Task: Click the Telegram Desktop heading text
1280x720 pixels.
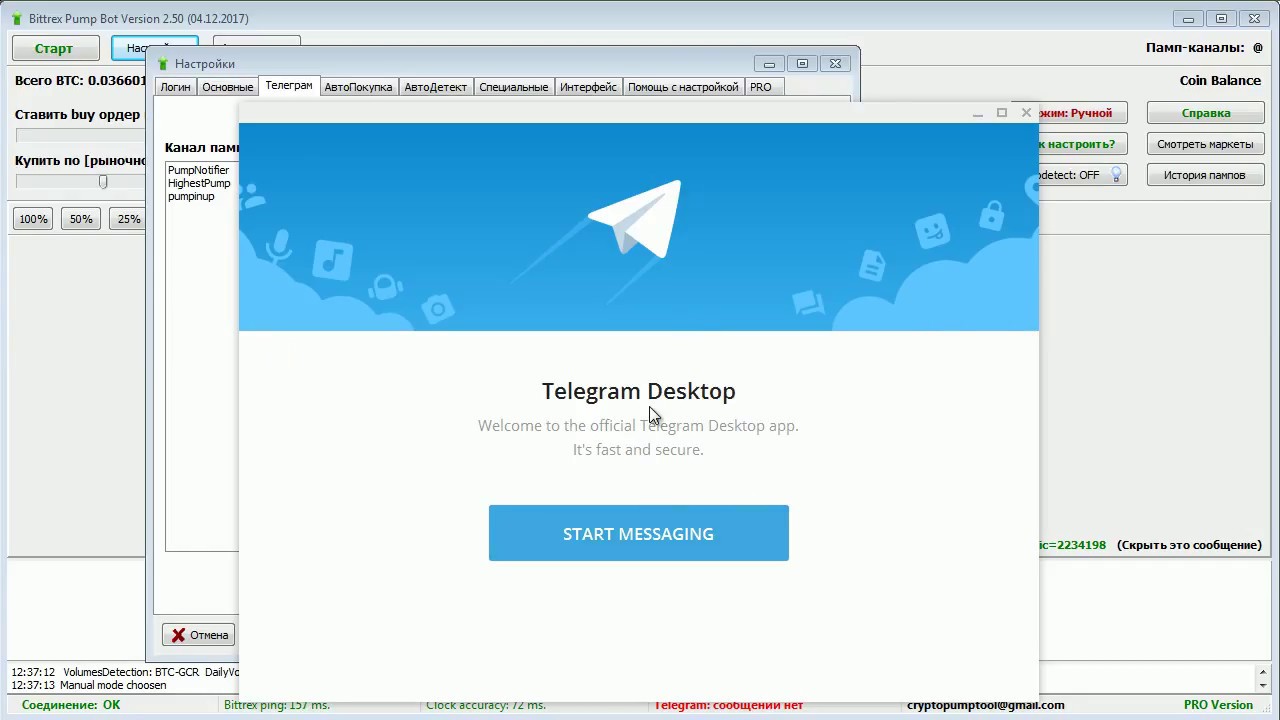Action: (638, 391)
